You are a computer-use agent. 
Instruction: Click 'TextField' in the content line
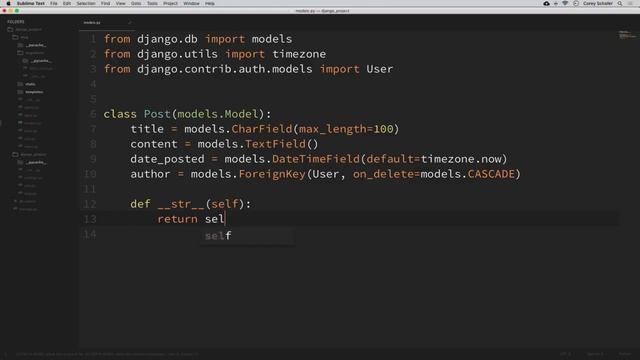point(275,144)
